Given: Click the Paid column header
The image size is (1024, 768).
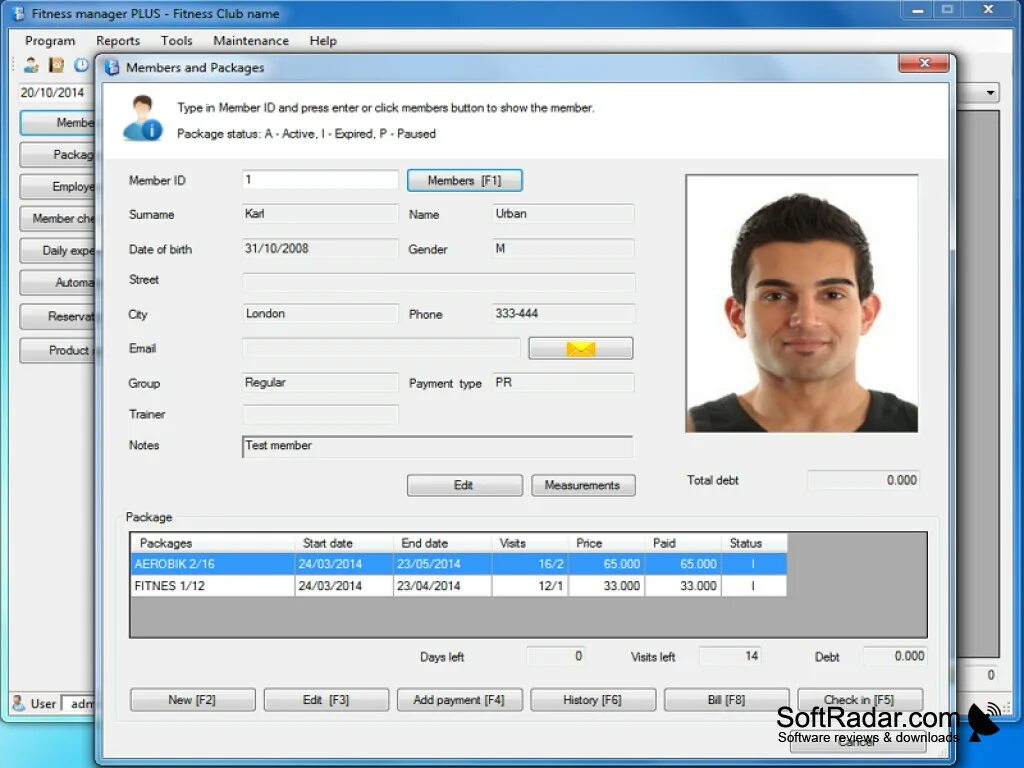Looking at the screenshot, I should point(682,543).
